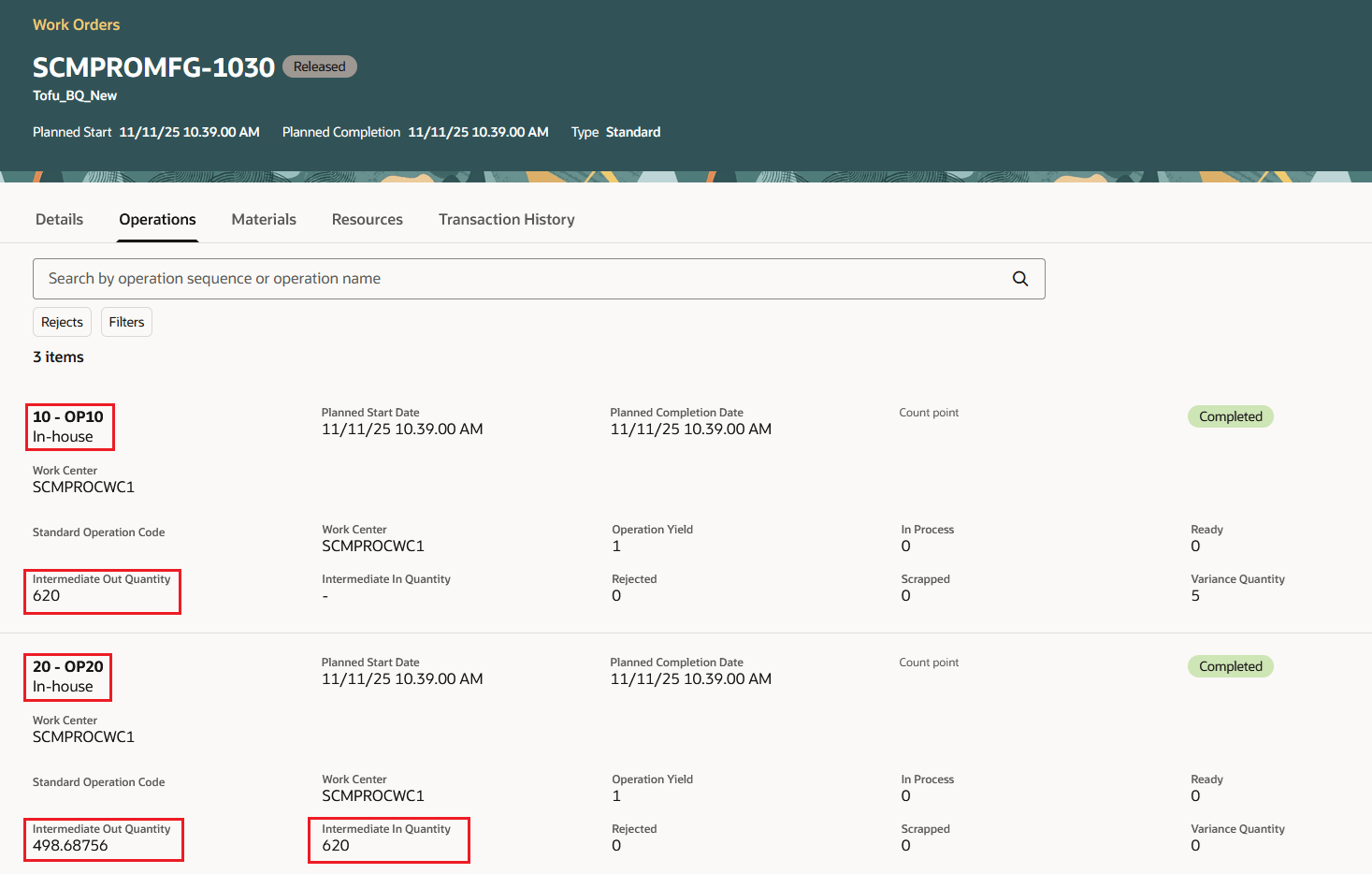Select OP10 Planned Start Date value
Screen dimensions: 1372x874
point(402,430)
